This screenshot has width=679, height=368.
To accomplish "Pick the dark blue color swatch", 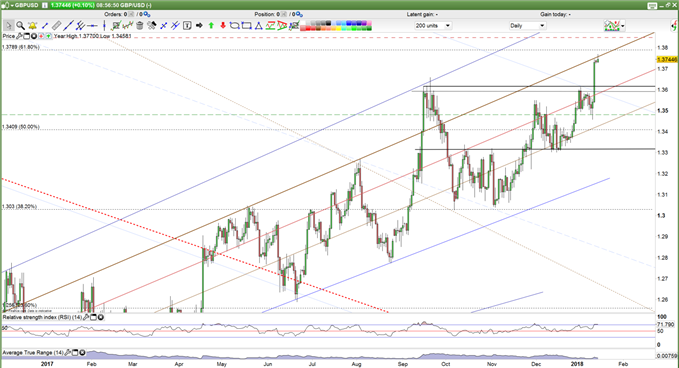I will pos(359,23).
